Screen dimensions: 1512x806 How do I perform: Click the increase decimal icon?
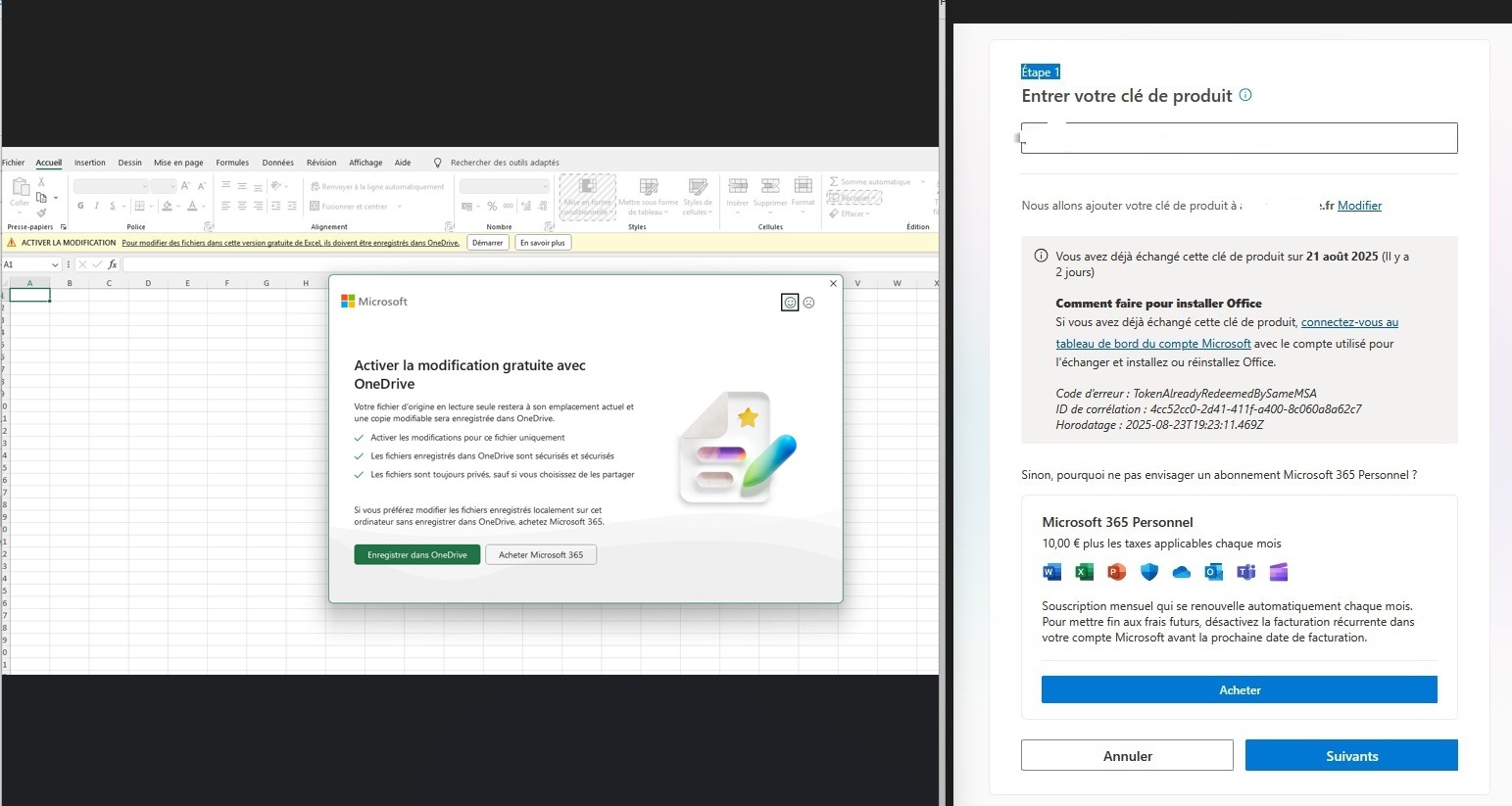pyautogui.click(x=525, y=206)
